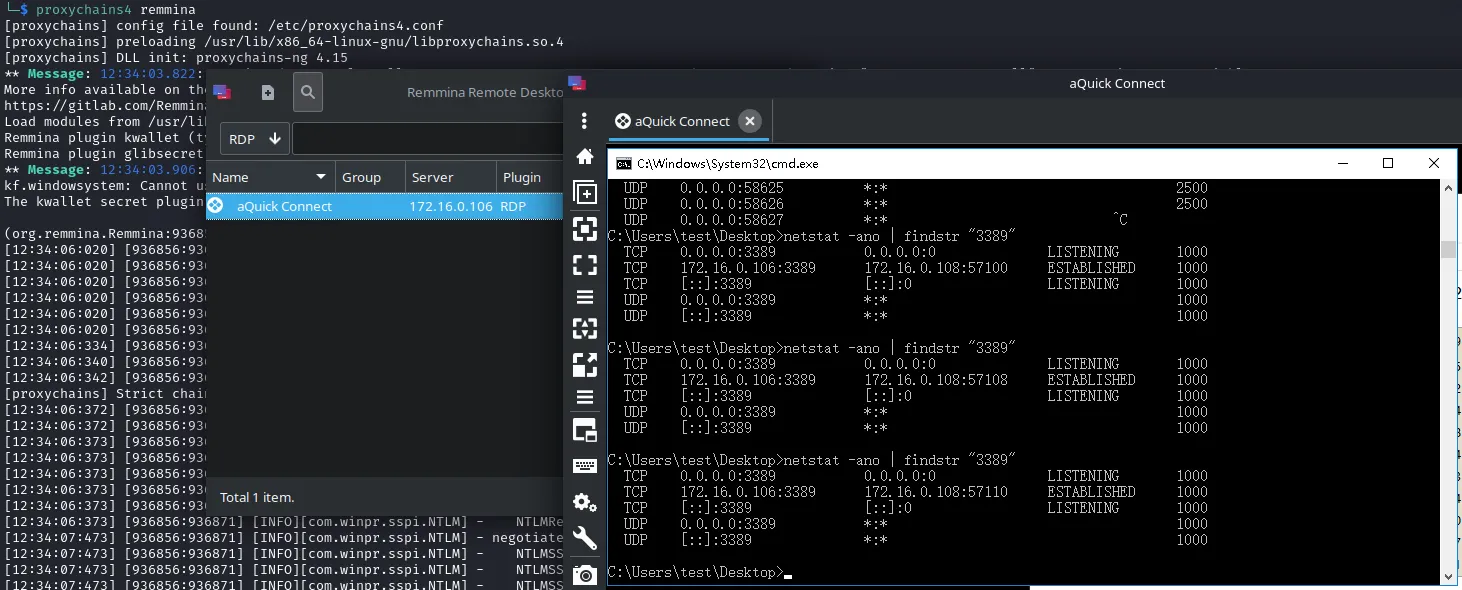Toggle grab keyboard input icon
The width and height of the screenshot is (1462, 590).
click(x=585, y=466)
